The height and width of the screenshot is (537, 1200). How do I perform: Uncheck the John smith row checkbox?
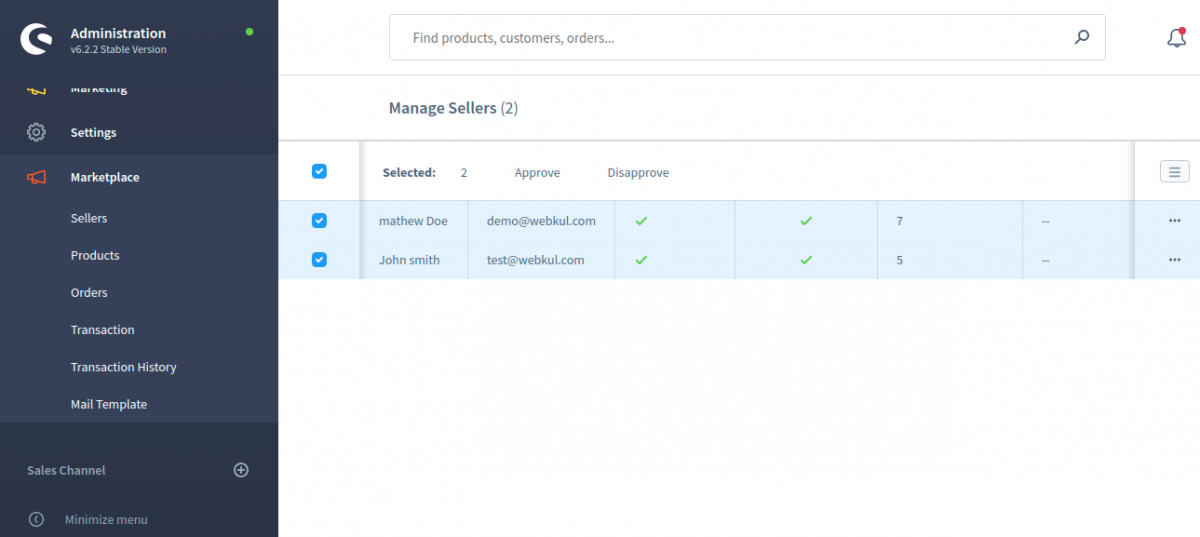319,259
